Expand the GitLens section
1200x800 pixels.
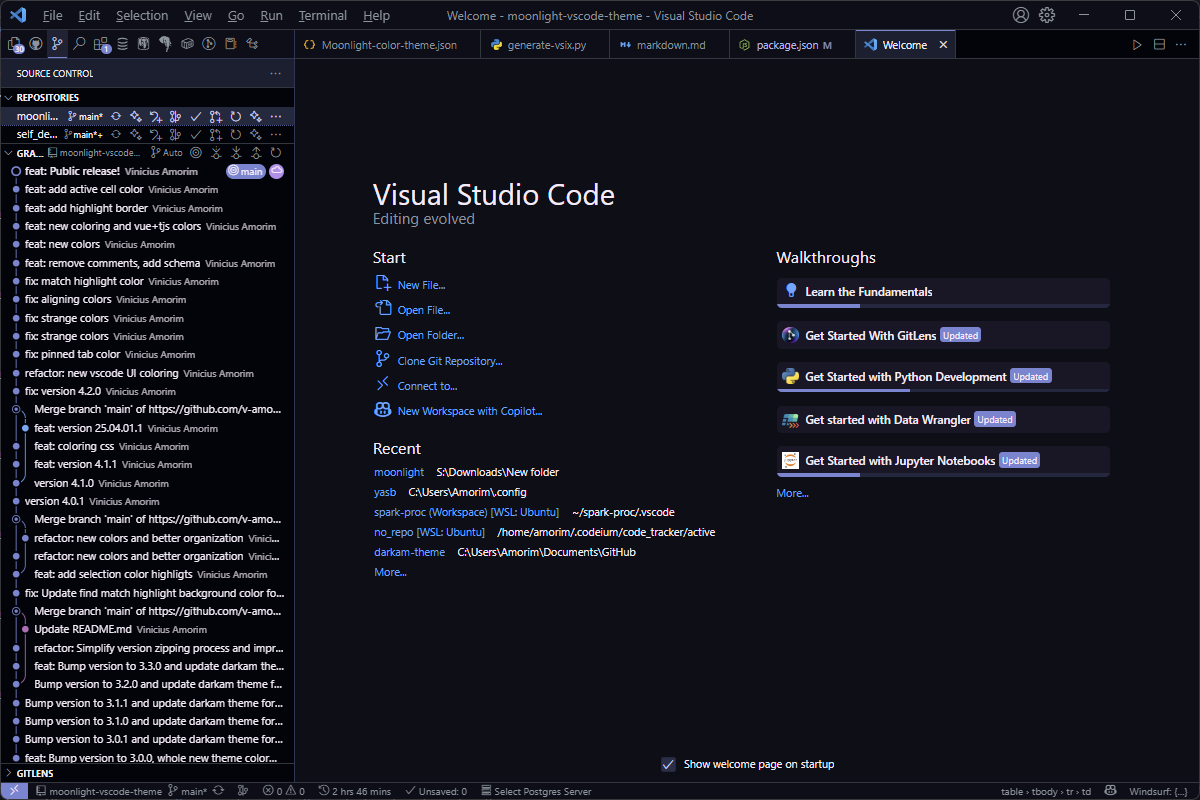(x=8, y=773)
